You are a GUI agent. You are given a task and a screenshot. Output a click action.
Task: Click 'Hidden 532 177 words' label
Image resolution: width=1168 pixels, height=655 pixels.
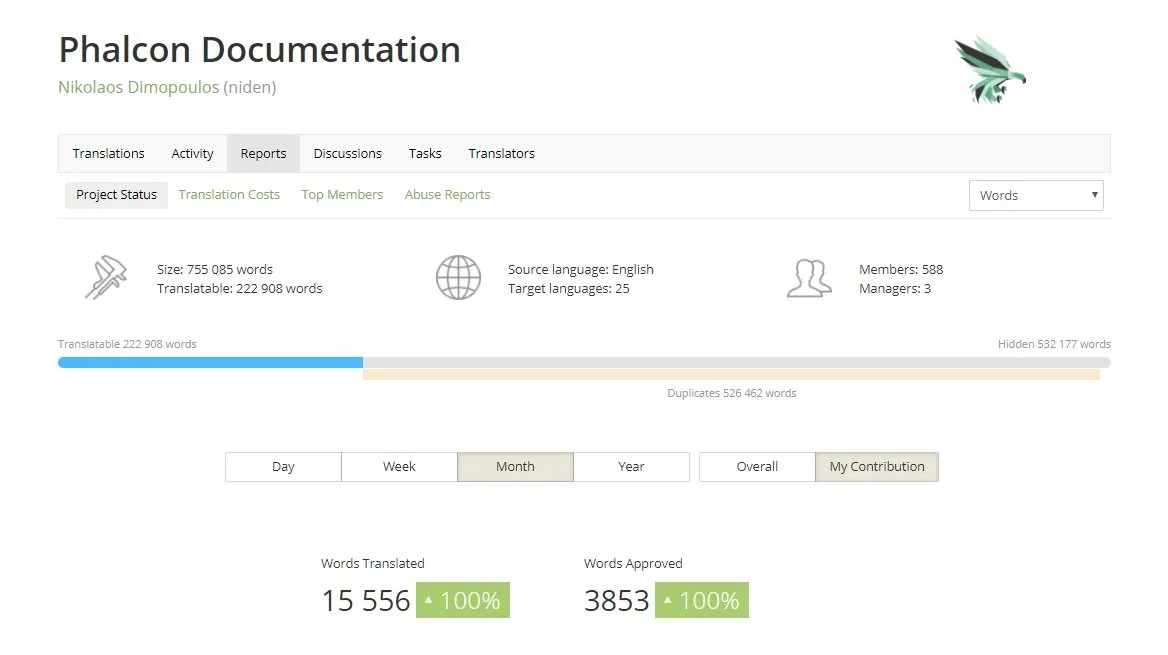click(1054, 344)
